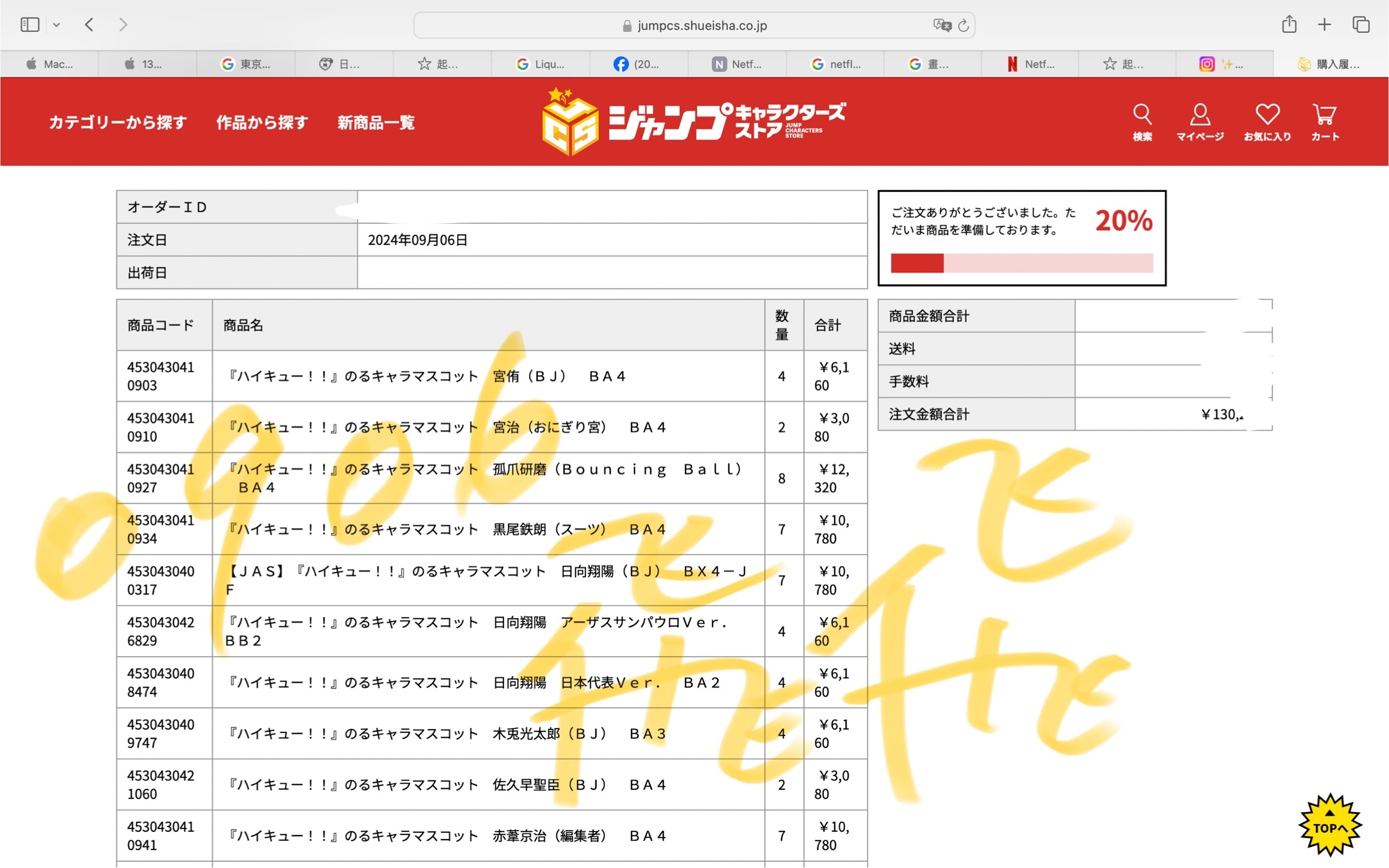Switch to the Facebook (20... tab
The image size is (1389, 868).
coord(638,64)
